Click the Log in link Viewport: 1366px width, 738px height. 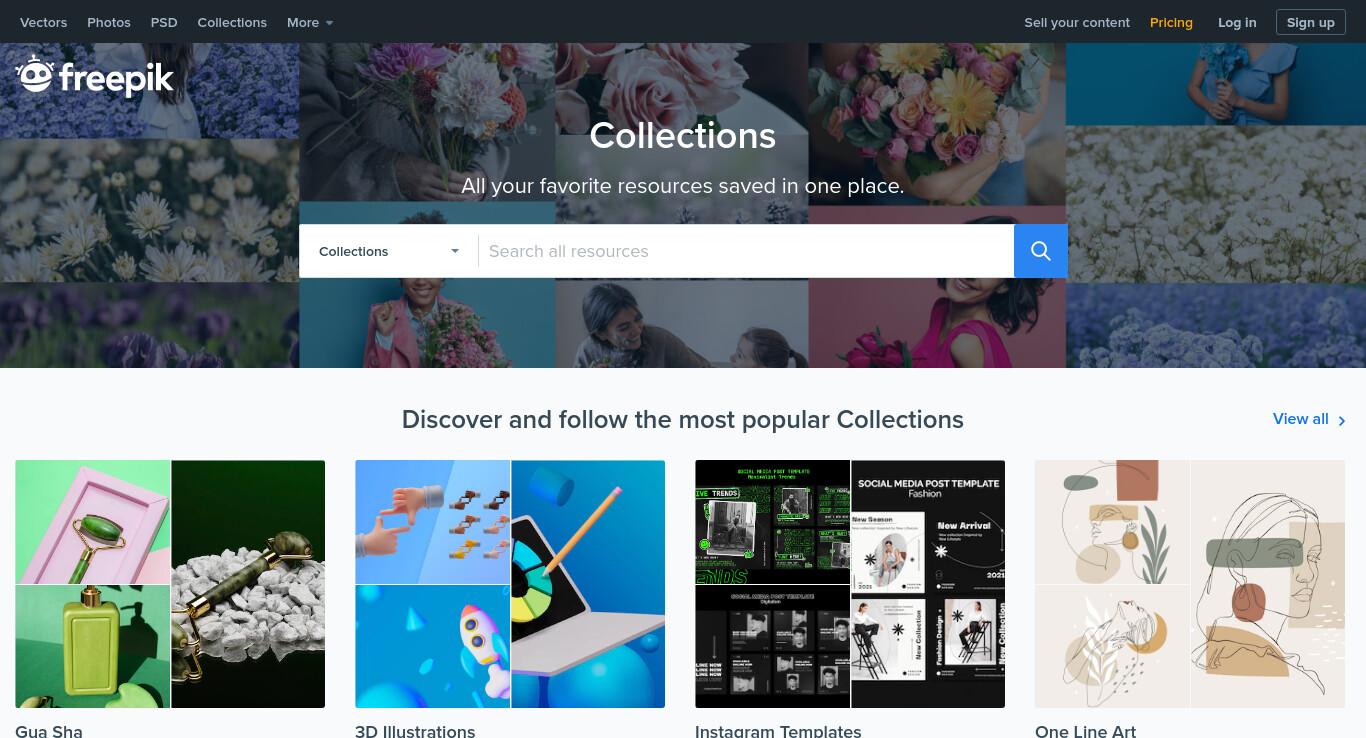[1237, 22]
